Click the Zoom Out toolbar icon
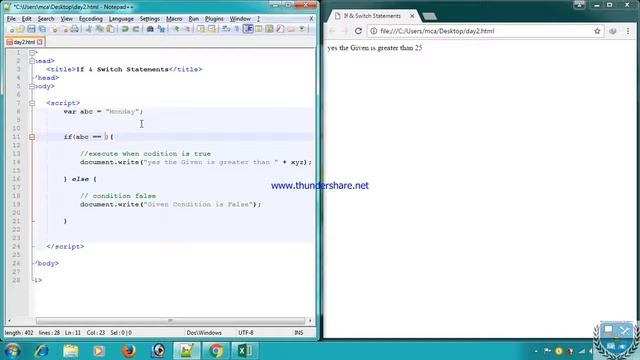This screenshot has width=640, height=360. pos(187,29)
